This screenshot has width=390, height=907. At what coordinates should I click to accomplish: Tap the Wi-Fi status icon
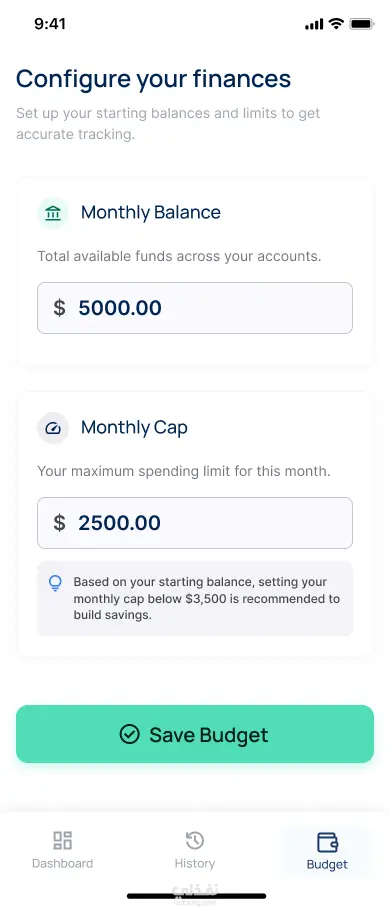[336, 24]
